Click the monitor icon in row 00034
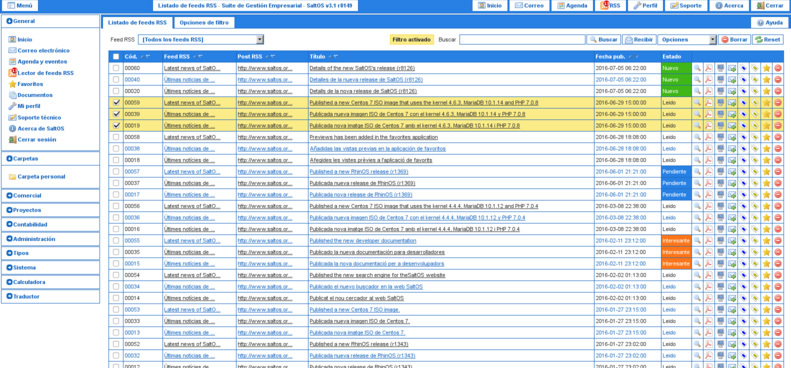791x368 pixels. (720, 286)
